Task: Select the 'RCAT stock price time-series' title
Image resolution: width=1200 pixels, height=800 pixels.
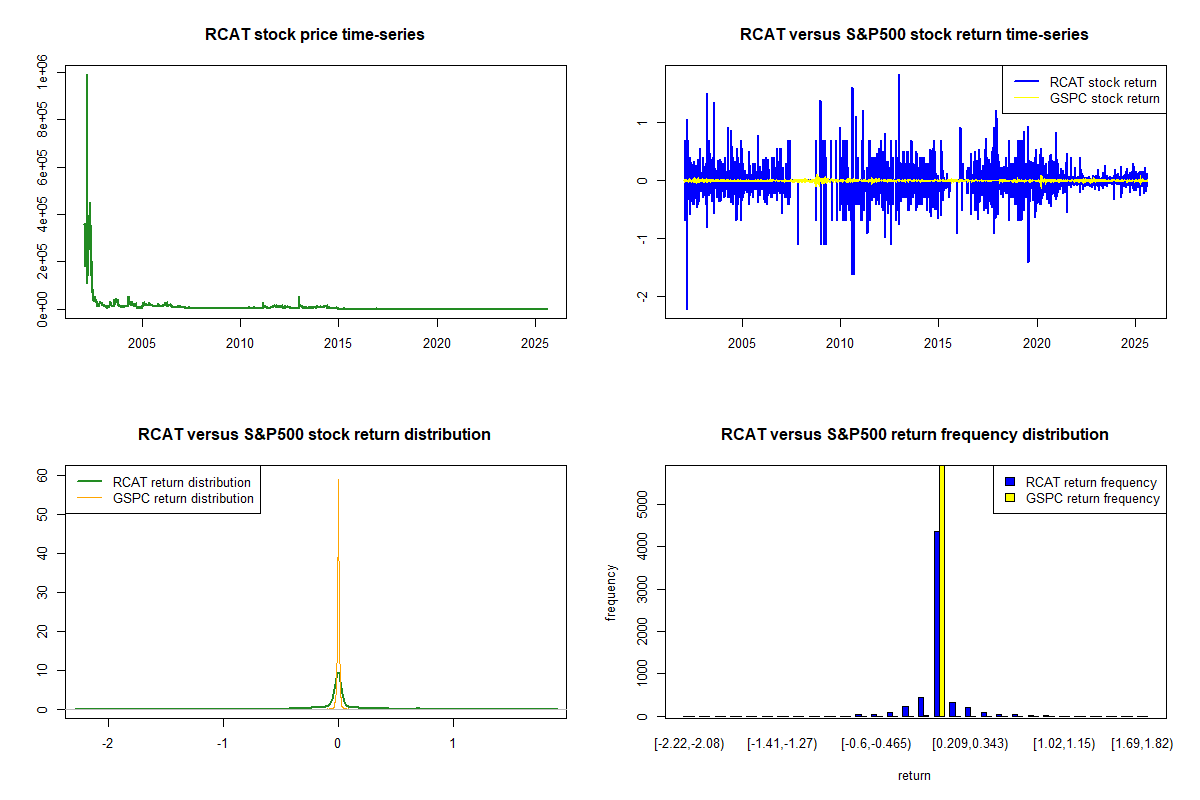Action: coord(315,35)
